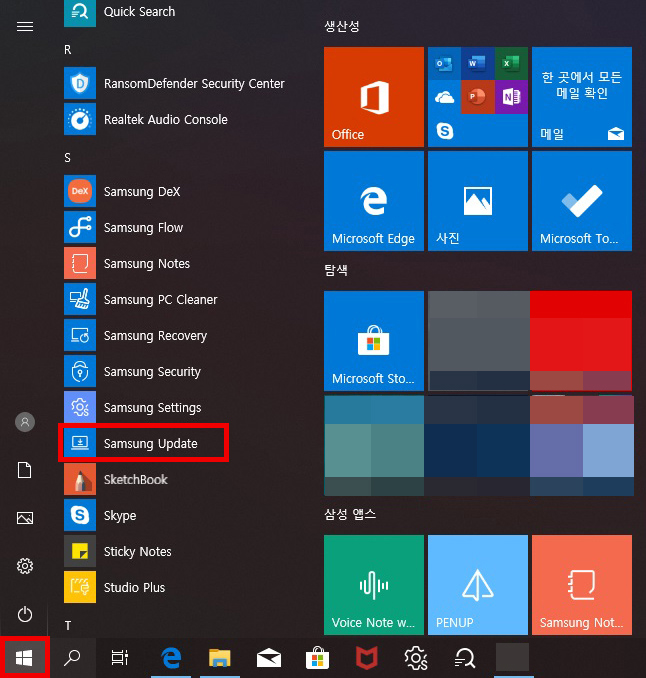This screenshot has height=678, width=646.
Task: Open Microsoft Store on taskbar
Action: click(x=317, y=658)
